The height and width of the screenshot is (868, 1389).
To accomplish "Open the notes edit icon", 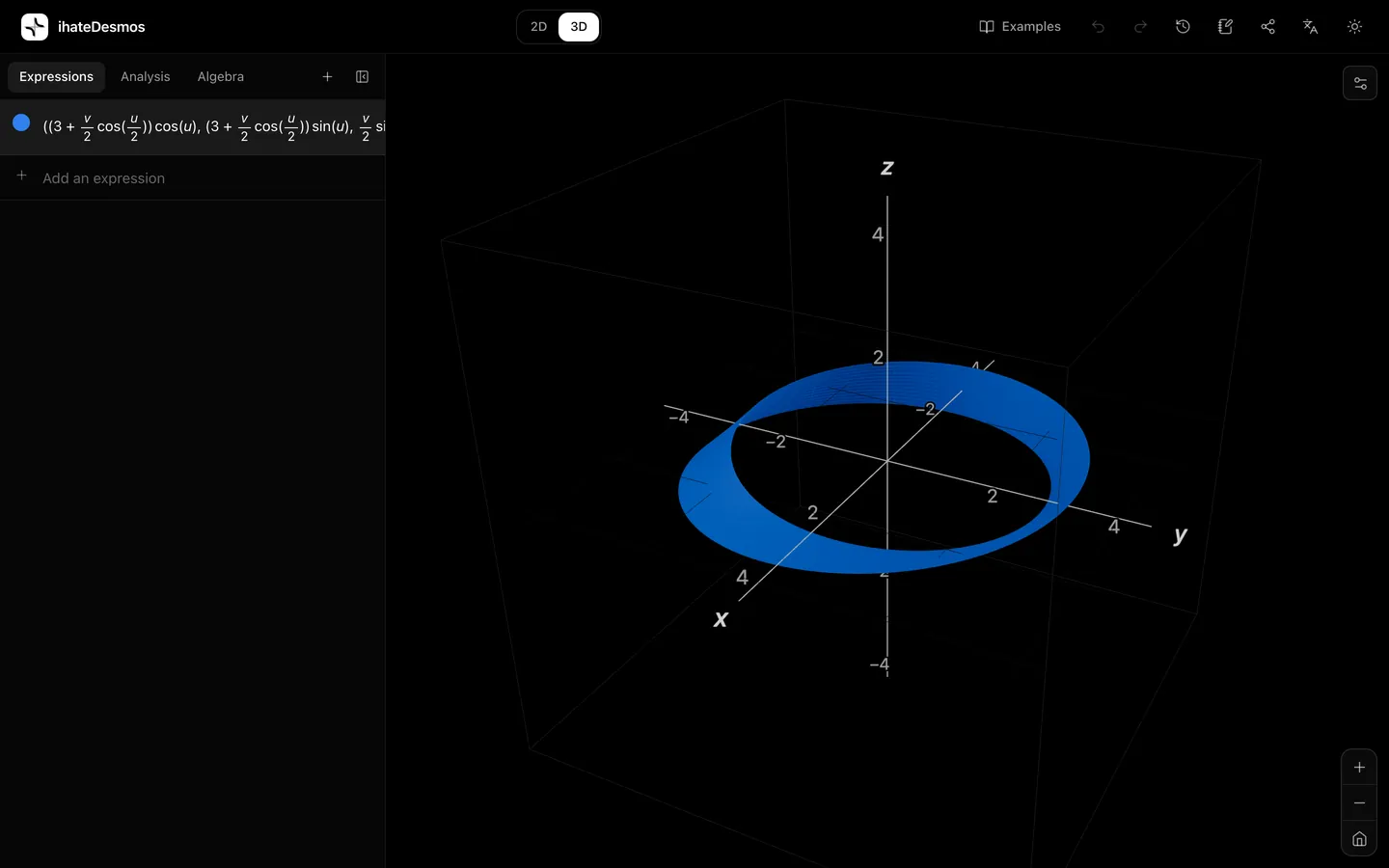I will 1225,27.
